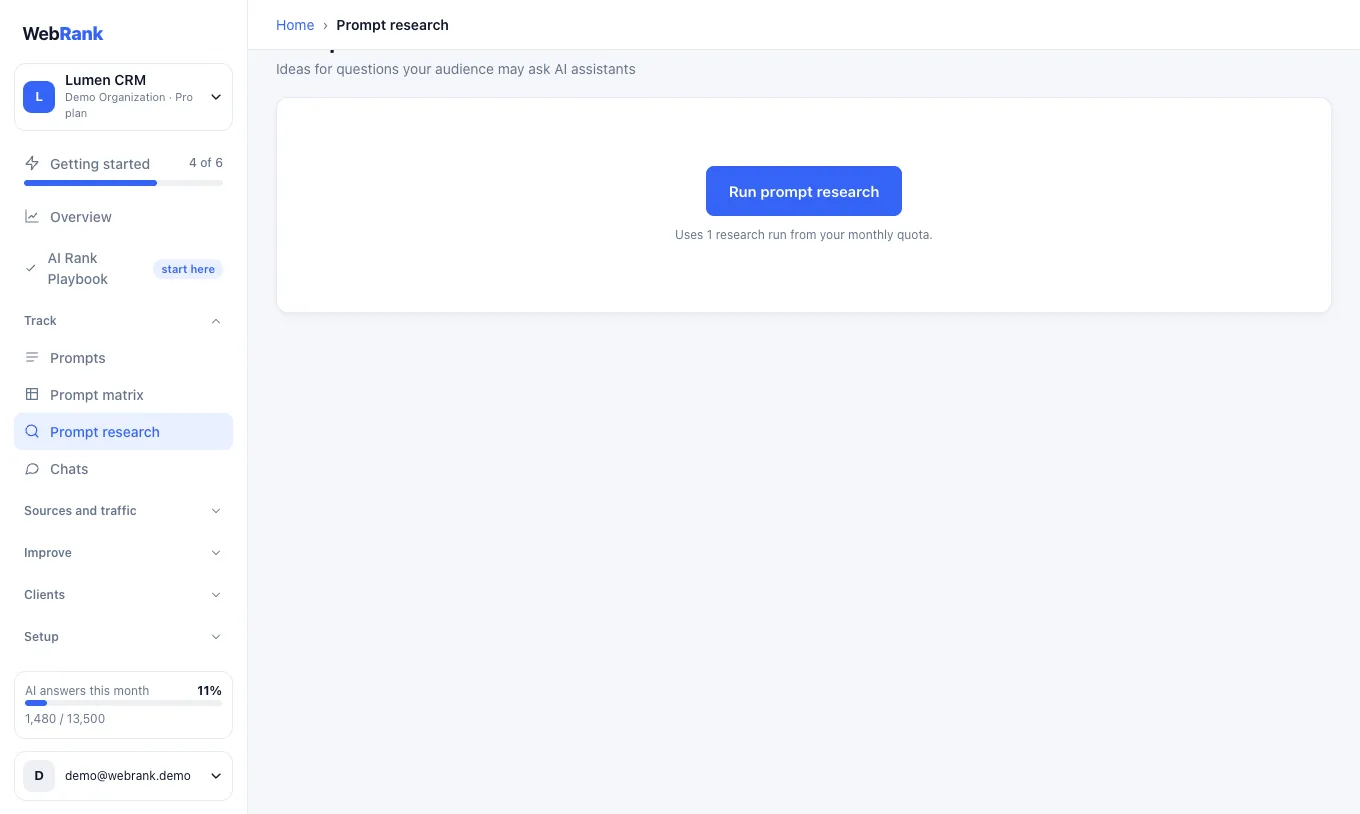Go to Home via breadcrumb

295,25
